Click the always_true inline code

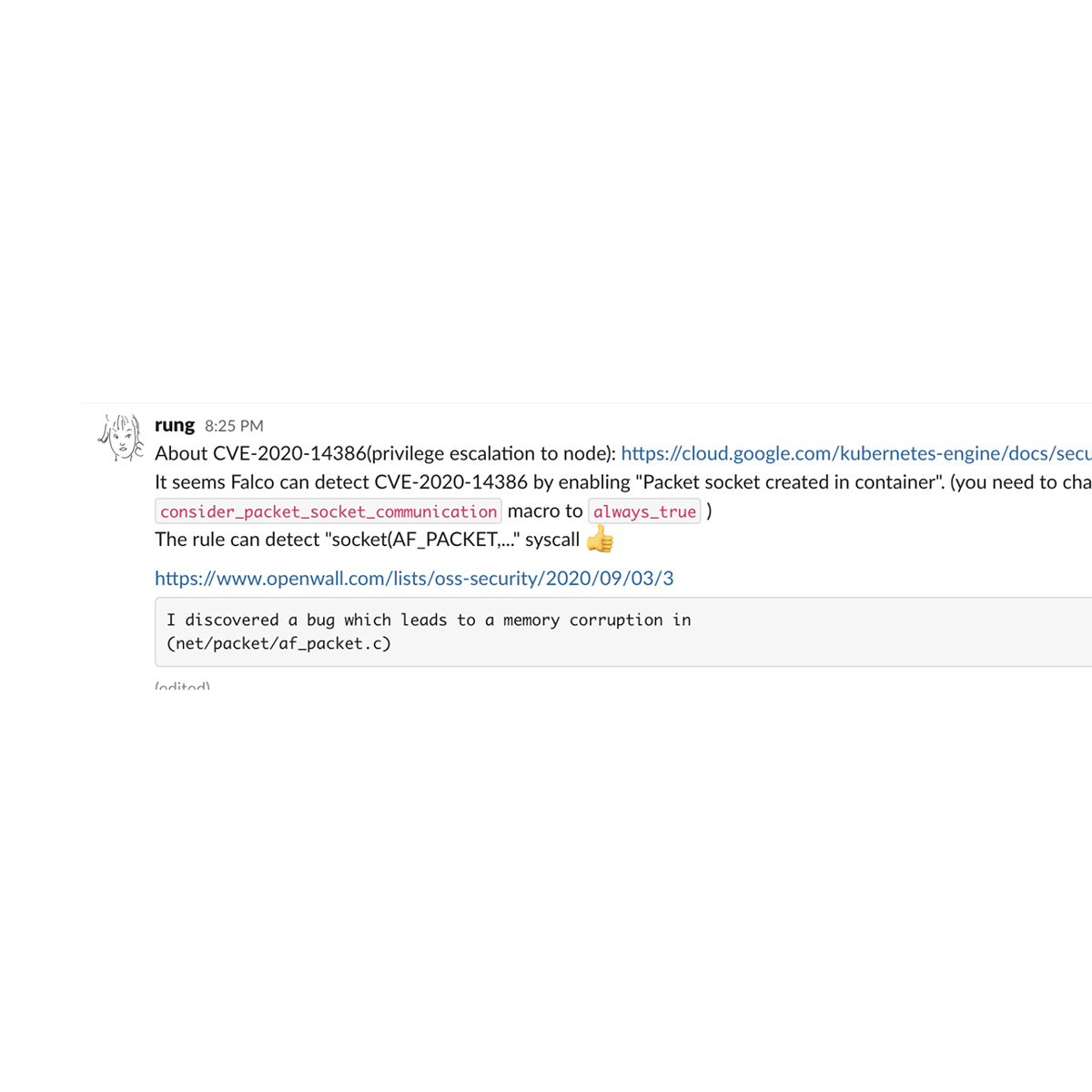[644, 511]
